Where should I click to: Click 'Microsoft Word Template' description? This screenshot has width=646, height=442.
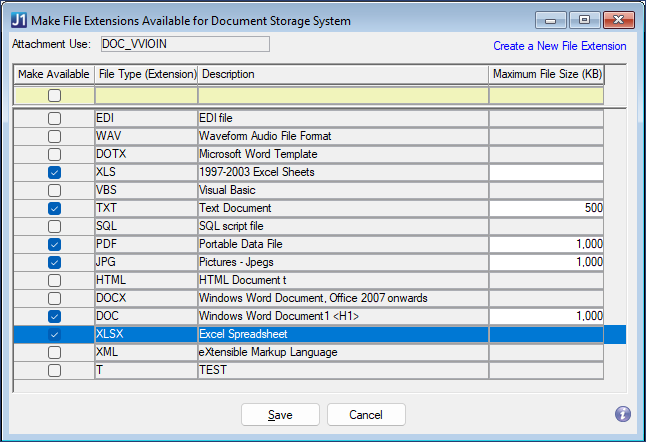pyautogui.click(x=343, y=154)
